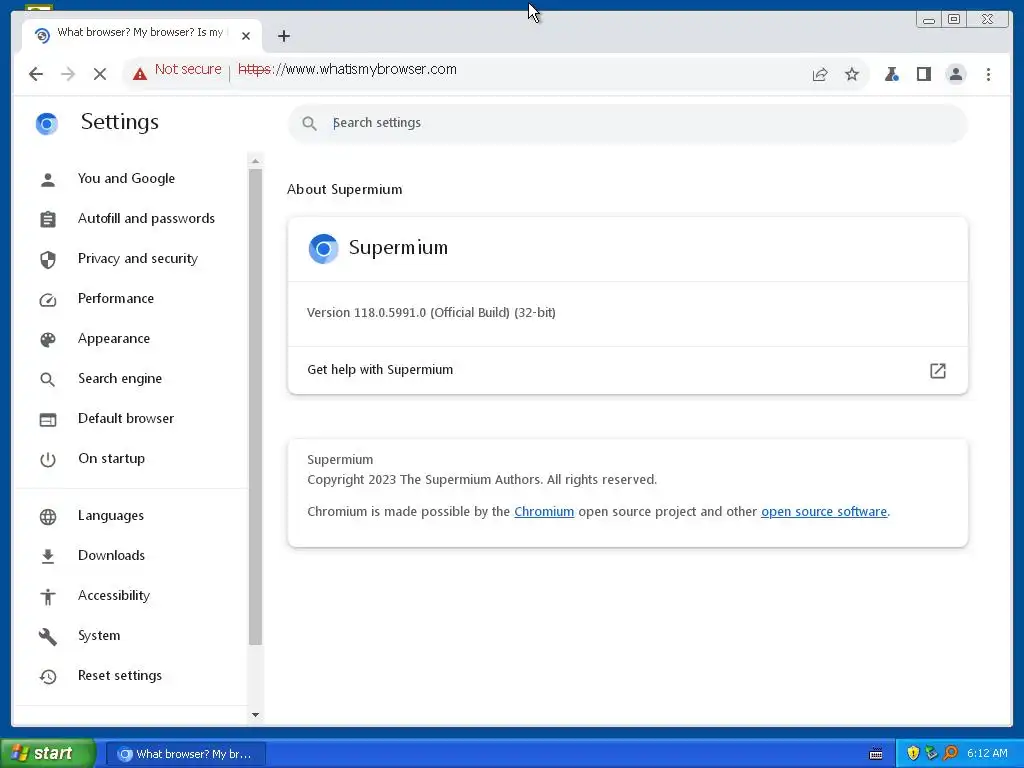Follow the Chromium link
Image resolution: width=1024 pixels, height=768 pixels.
point(544,512)
